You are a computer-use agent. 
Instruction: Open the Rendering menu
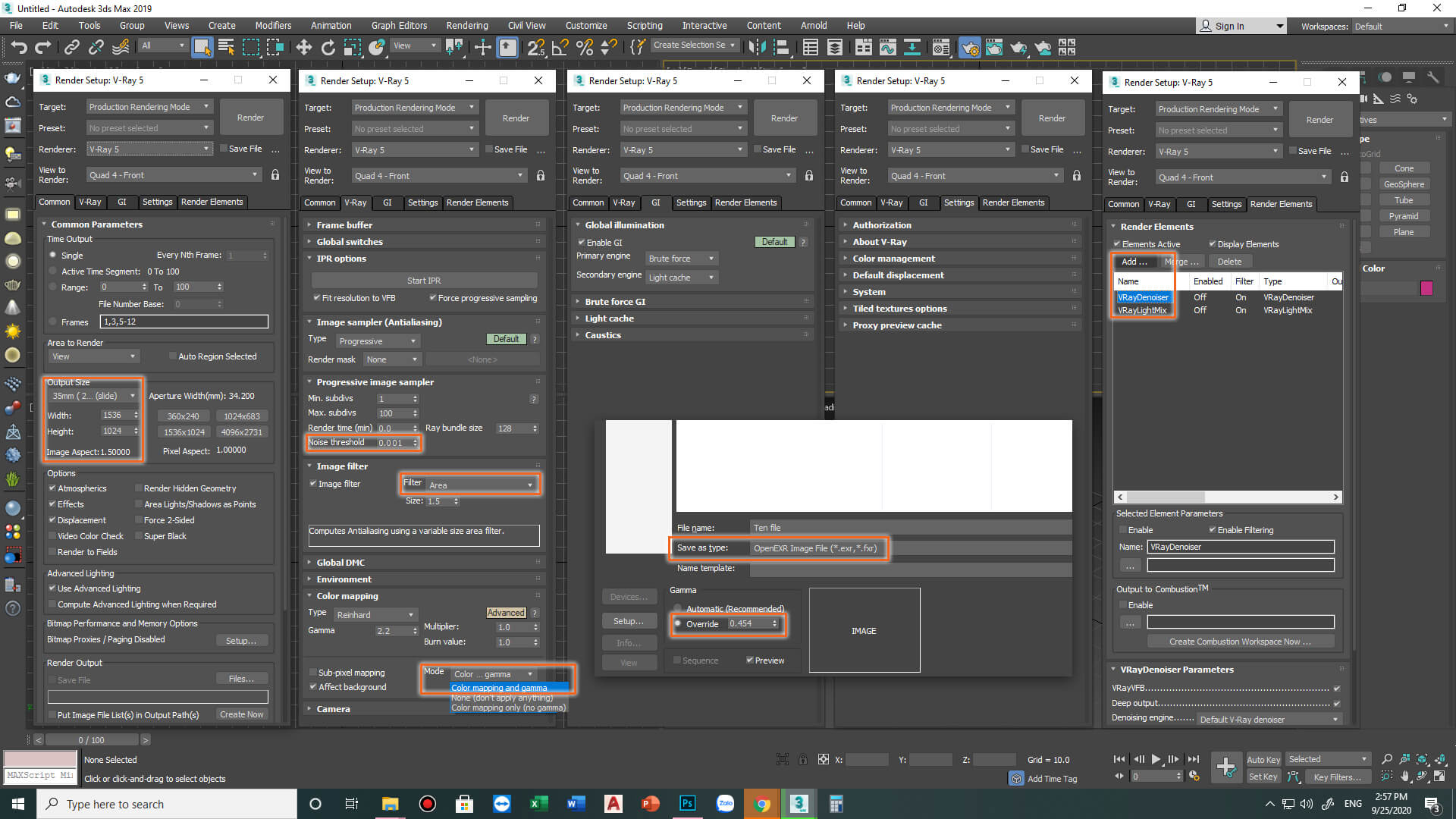click(x=466, y=25)
